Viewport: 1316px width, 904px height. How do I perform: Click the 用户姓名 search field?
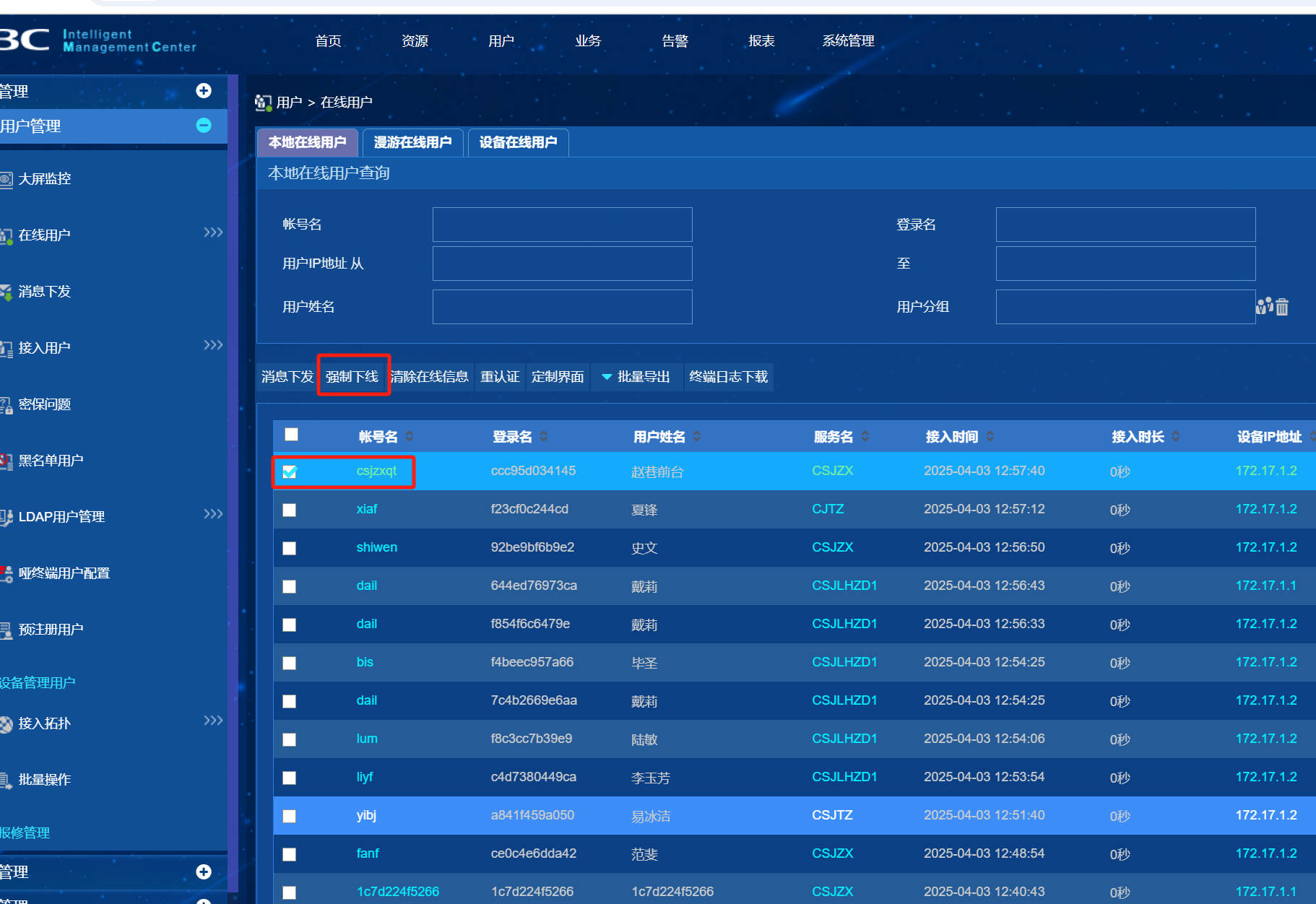(x=562, y=307)
